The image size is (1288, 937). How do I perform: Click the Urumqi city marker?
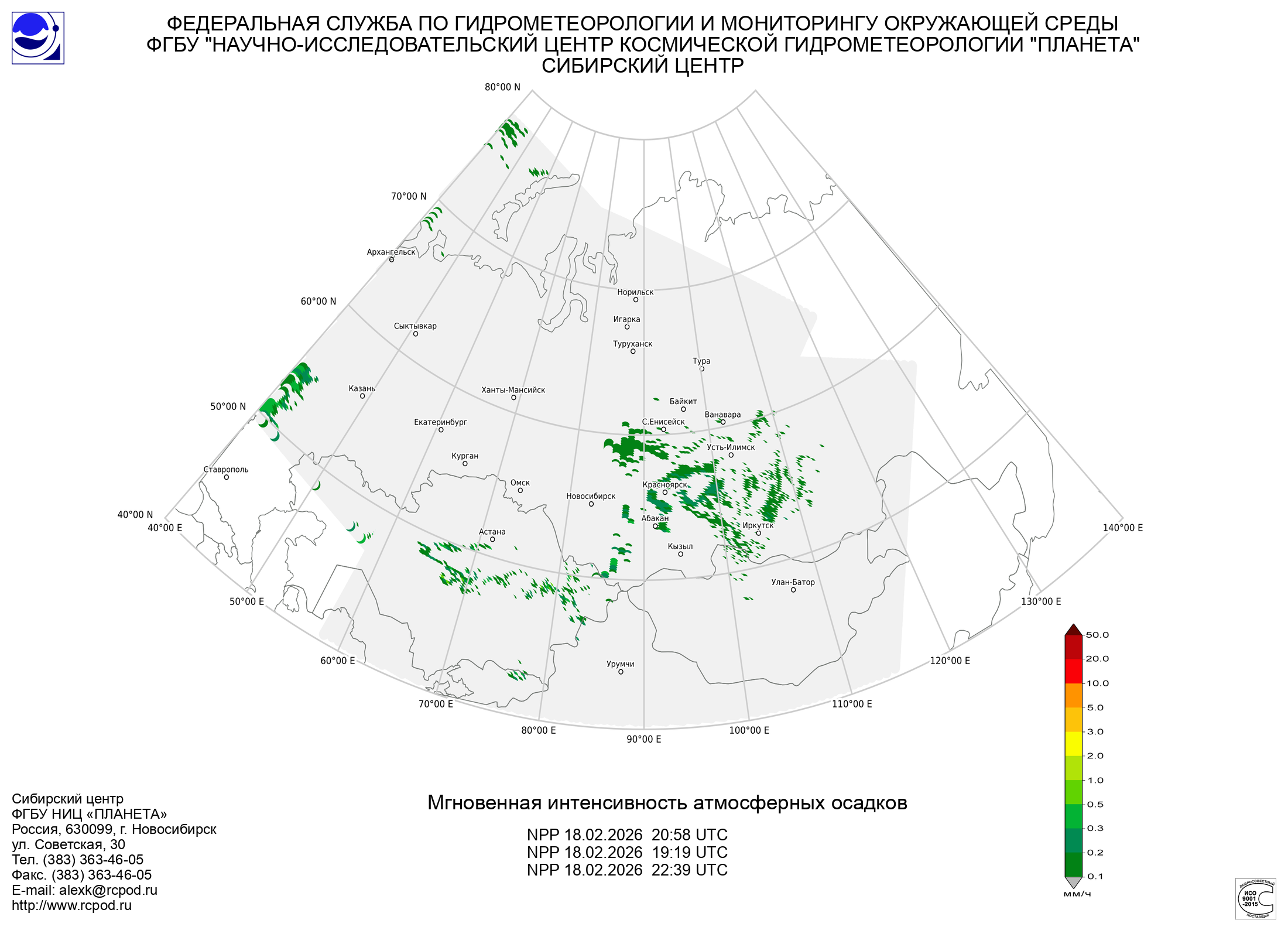(621, 672)
